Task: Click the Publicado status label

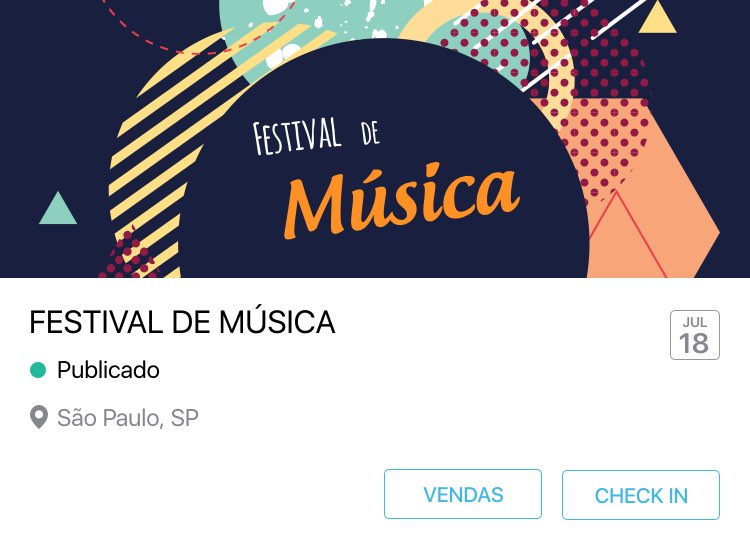Action: tap(108, 370)
